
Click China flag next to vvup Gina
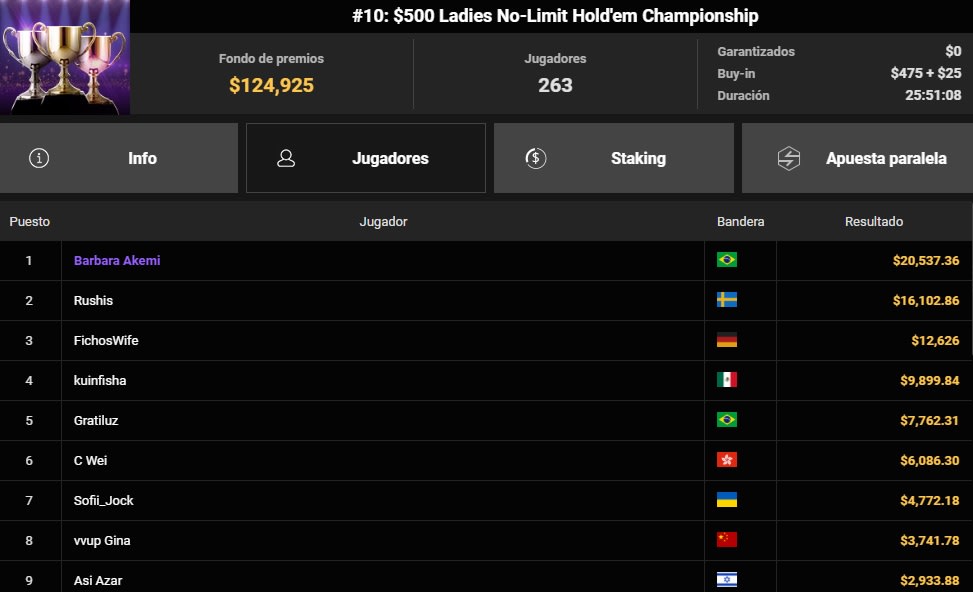[x=729, y=540]
